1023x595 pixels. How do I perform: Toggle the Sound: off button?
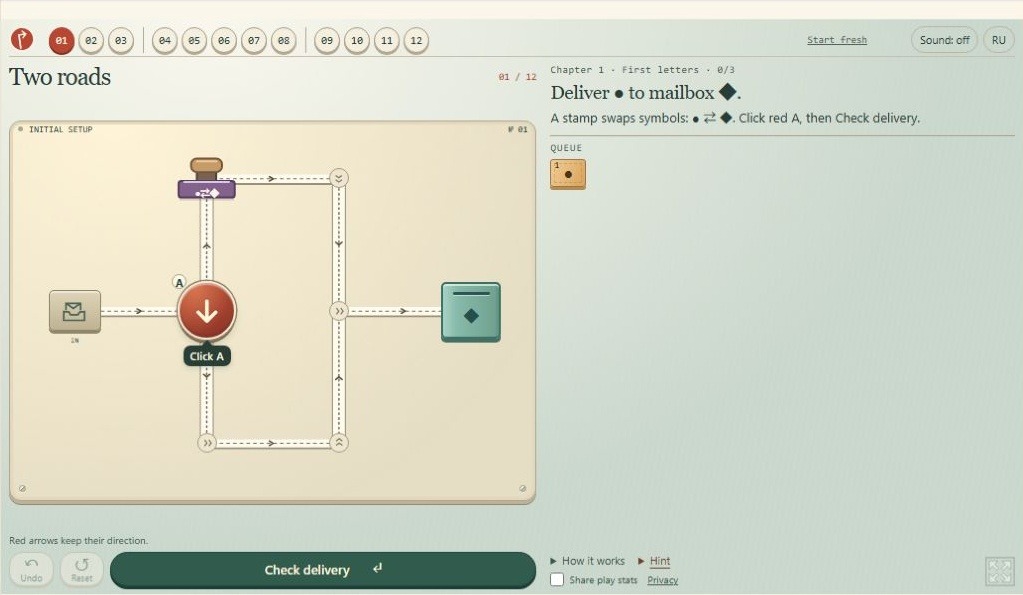(944, 40)
